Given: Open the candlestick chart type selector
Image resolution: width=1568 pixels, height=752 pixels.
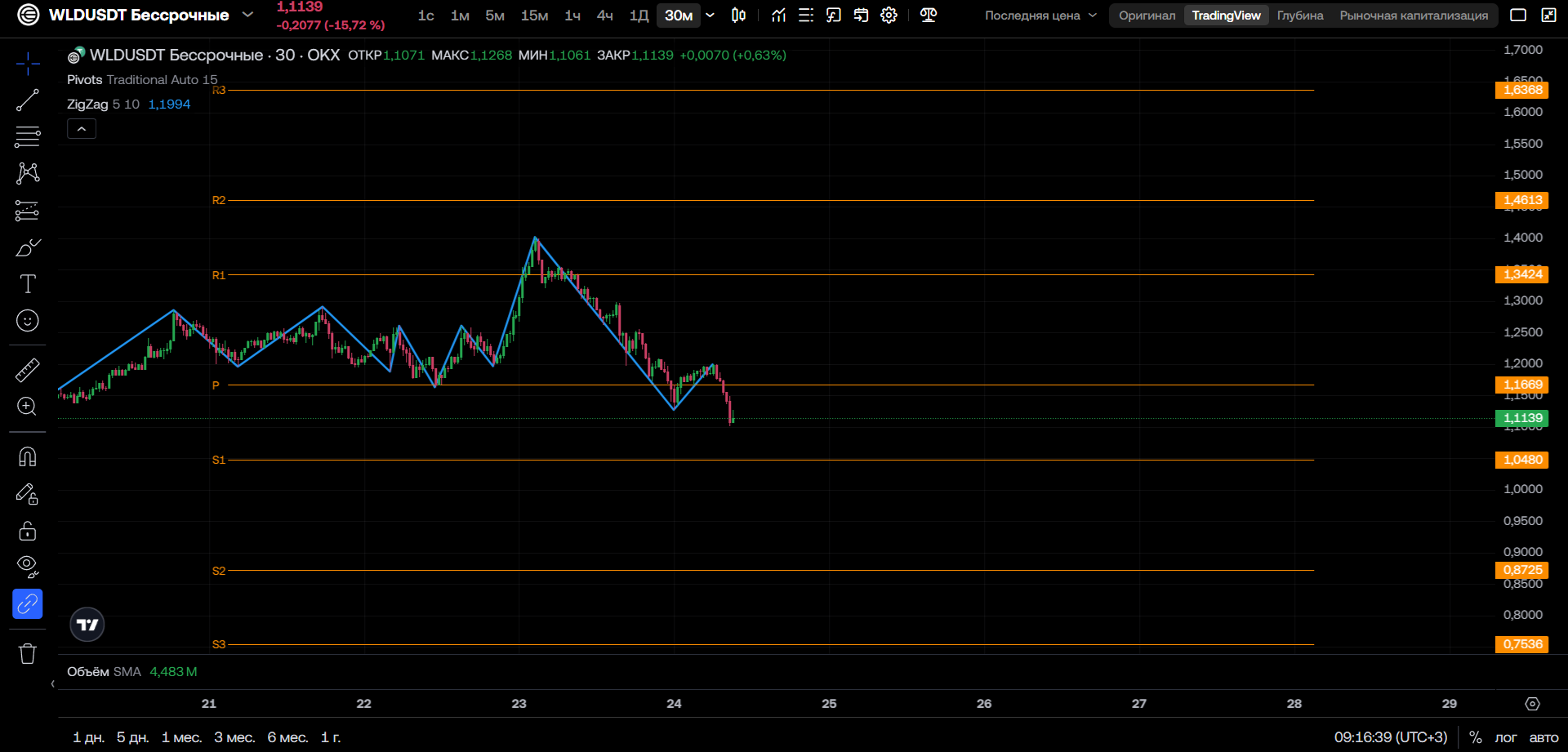Looking at the screenshot, I should click(738, 15).
